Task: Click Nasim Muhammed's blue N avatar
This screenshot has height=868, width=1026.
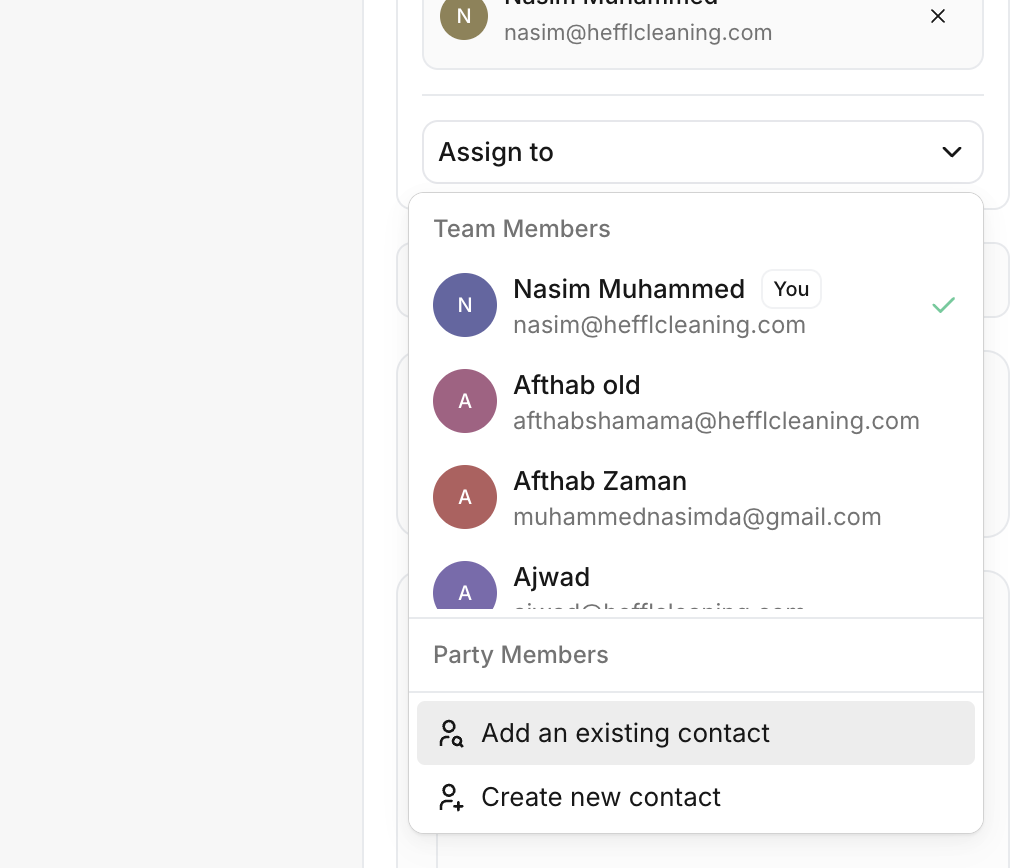Action: [465, 305]
